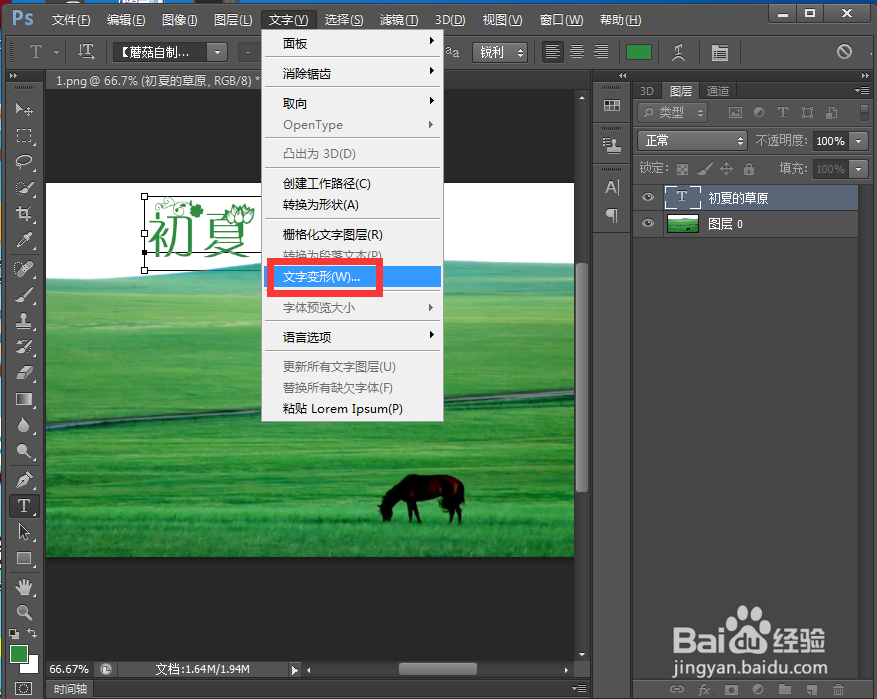Click the center text alignment button
Viewport: 877px width, 699px height.
tap(575, 52)
